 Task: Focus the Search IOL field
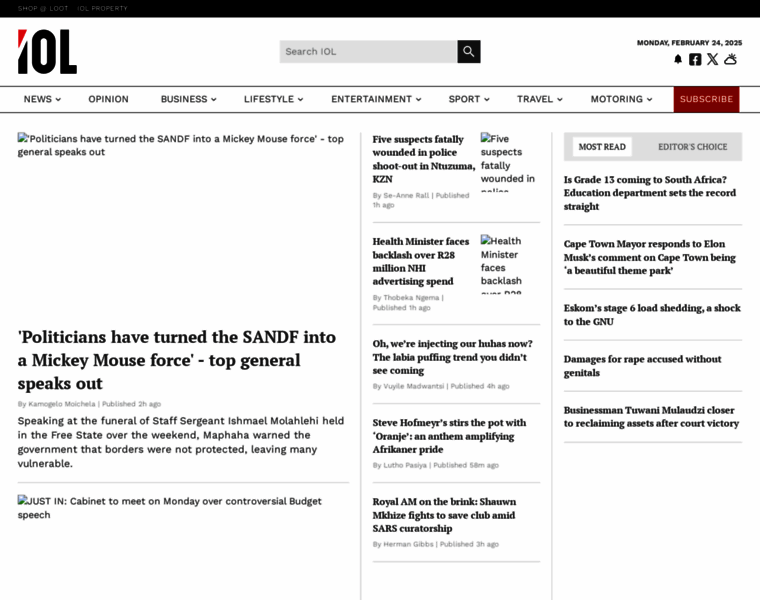coord(368,51)
